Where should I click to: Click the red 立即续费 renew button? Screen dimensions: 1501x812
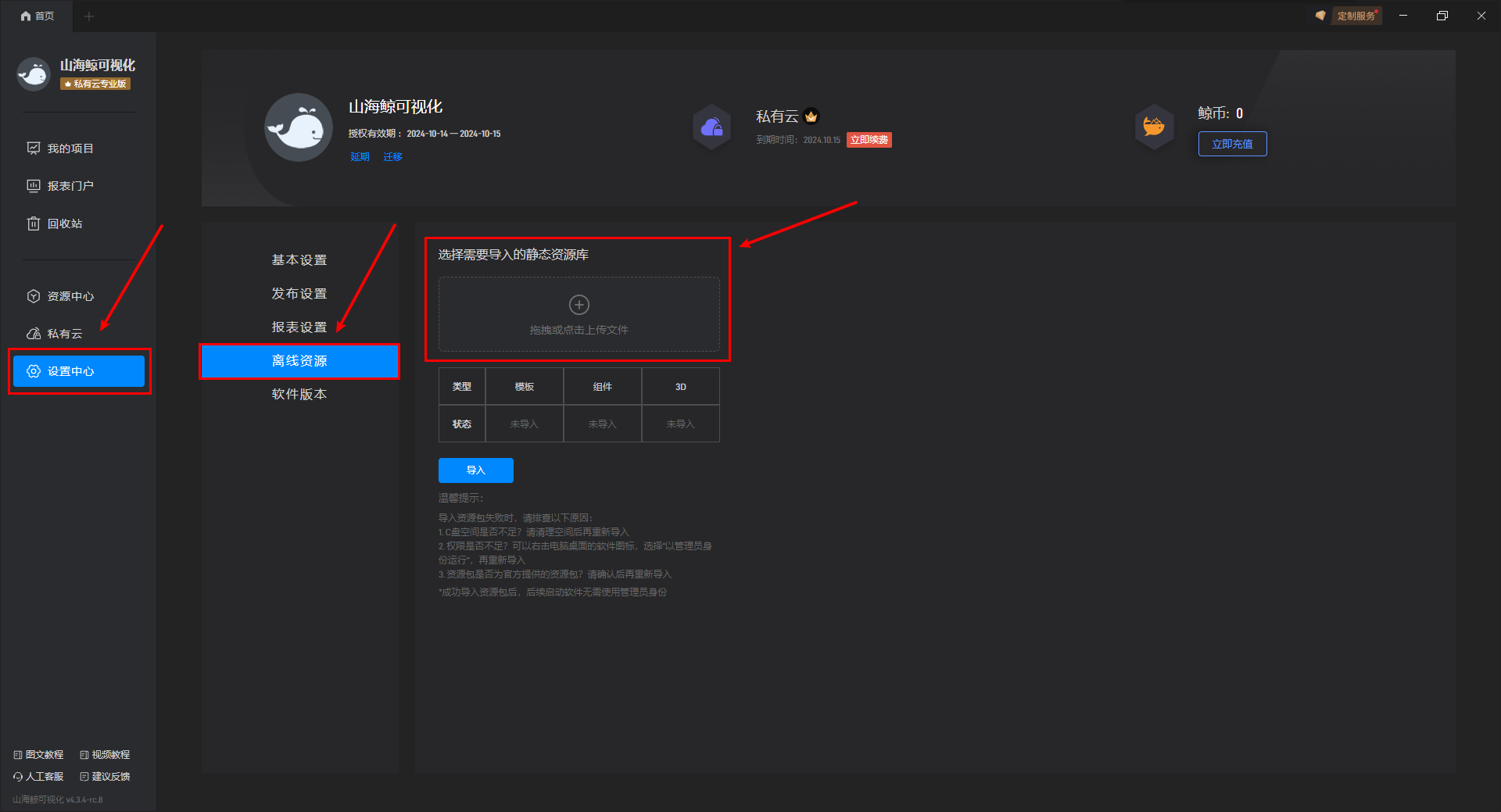(869, 140)
